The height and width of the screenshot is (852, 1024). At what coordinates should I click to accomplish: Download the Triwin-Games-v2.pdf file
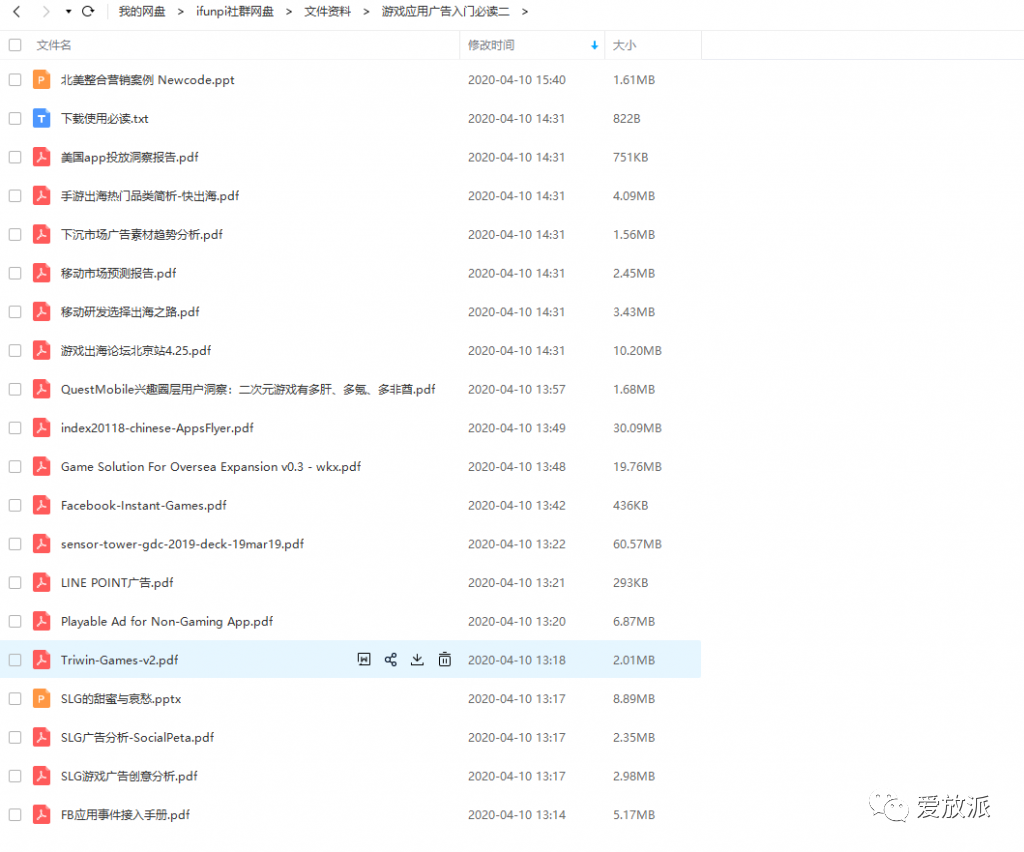pyautogui.click(x=417, y=659)
